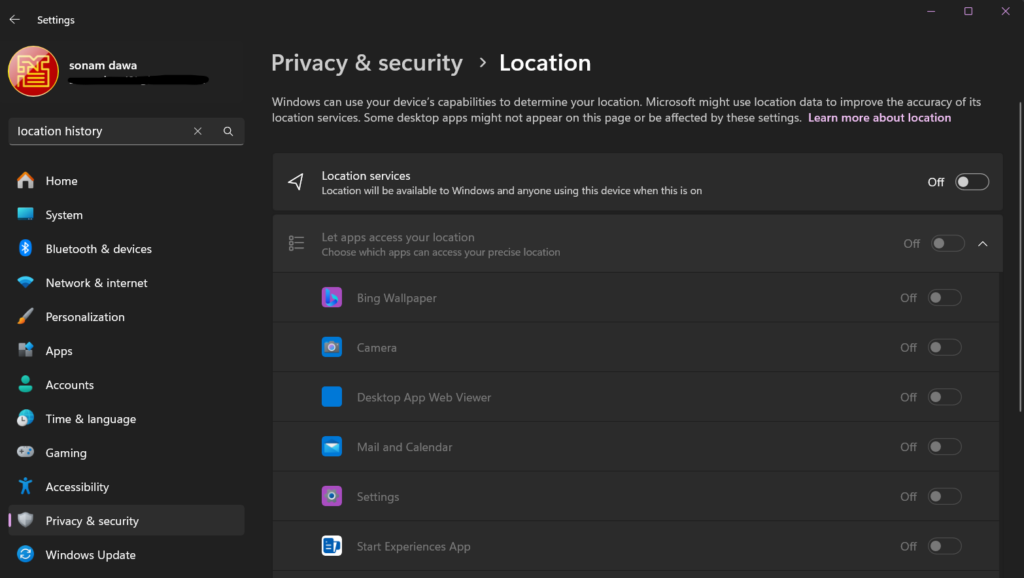Click the Camera app icon
The image size is (1024, 578).
[332, 348]
